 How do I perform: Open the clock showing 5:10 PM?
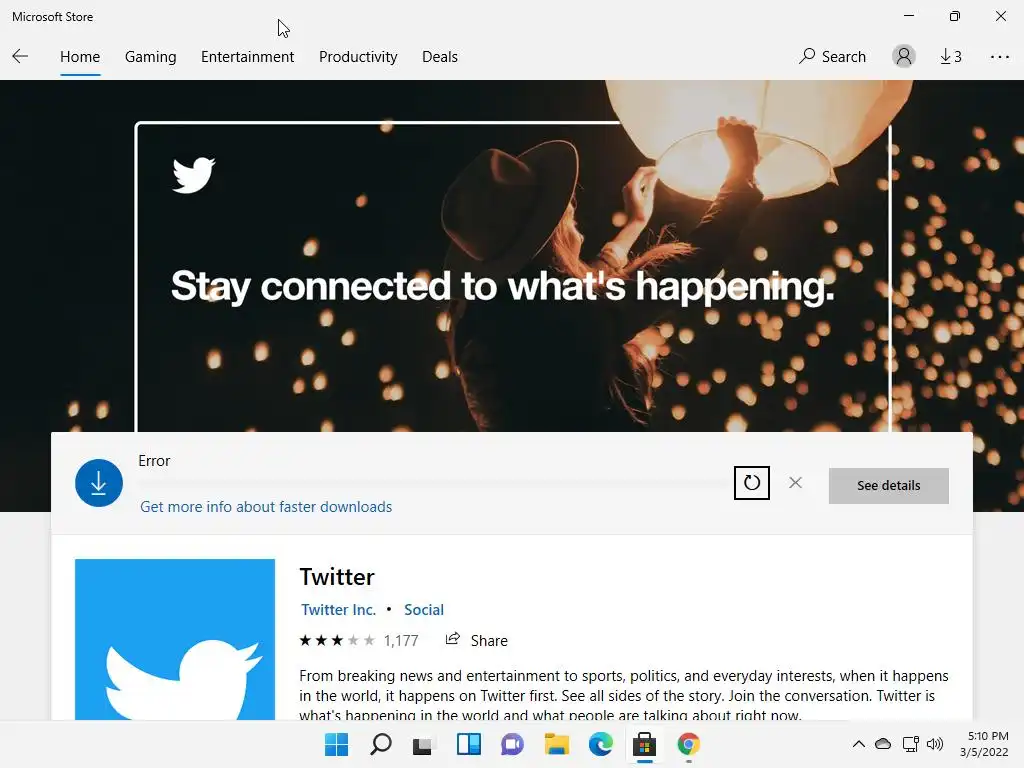985,744
